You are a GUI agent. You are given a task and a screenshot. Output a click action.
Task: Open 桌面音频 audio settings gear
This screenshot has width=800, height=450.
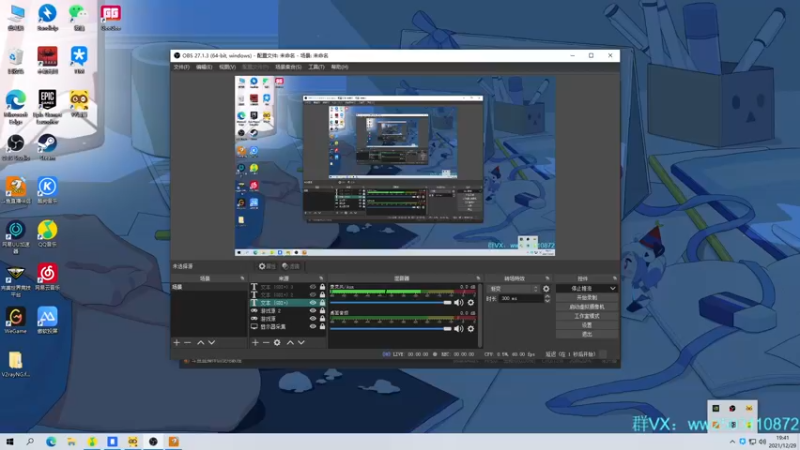[470, 329]
